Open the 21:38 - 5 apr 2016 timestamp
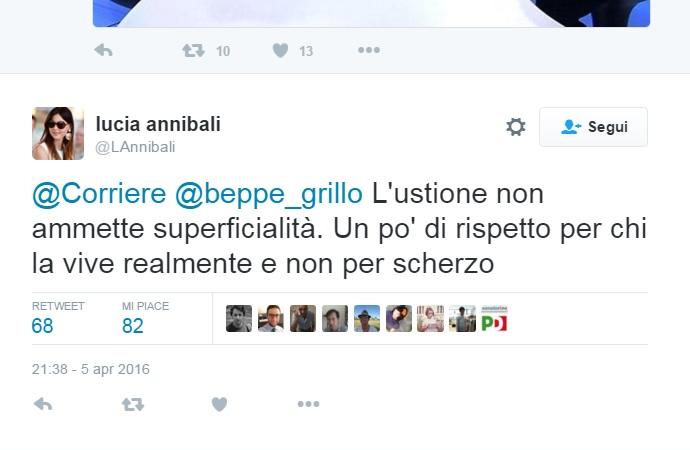Image resolution: width=690 pixels, height=450 pixels. click(x=91, y=369)
